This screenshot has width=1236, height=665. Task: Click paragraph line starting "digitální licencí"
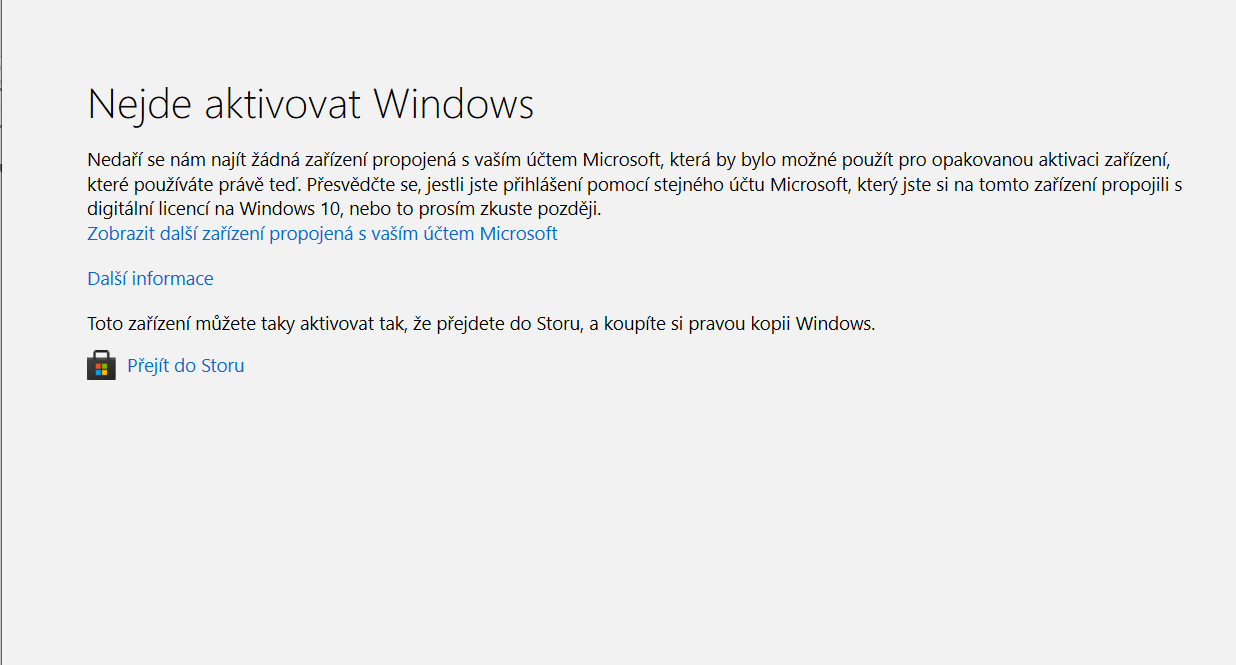coord(344,210)
